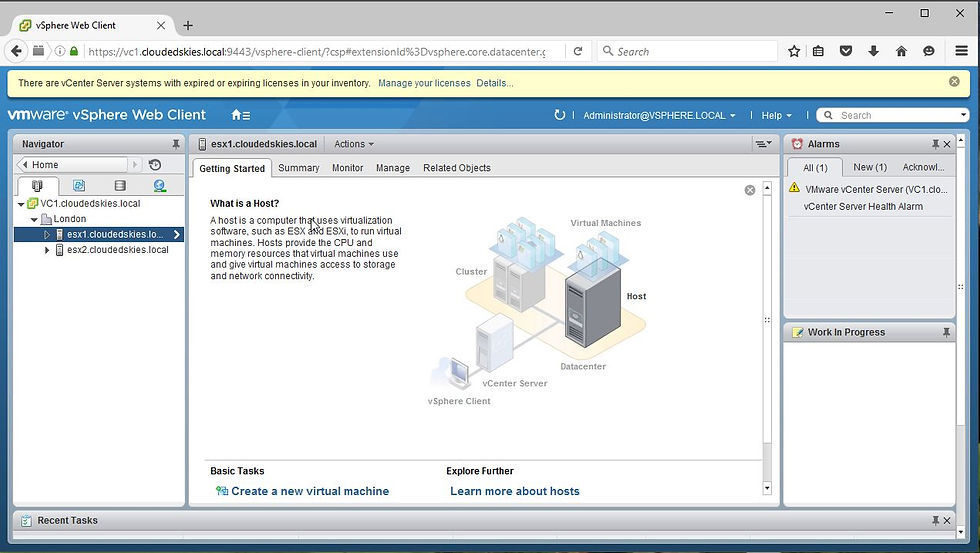Viewport: 980px width, 553px height.
Task: Open the browser downloads arrow
Action: pyautogui.click(x=874, y=51)
